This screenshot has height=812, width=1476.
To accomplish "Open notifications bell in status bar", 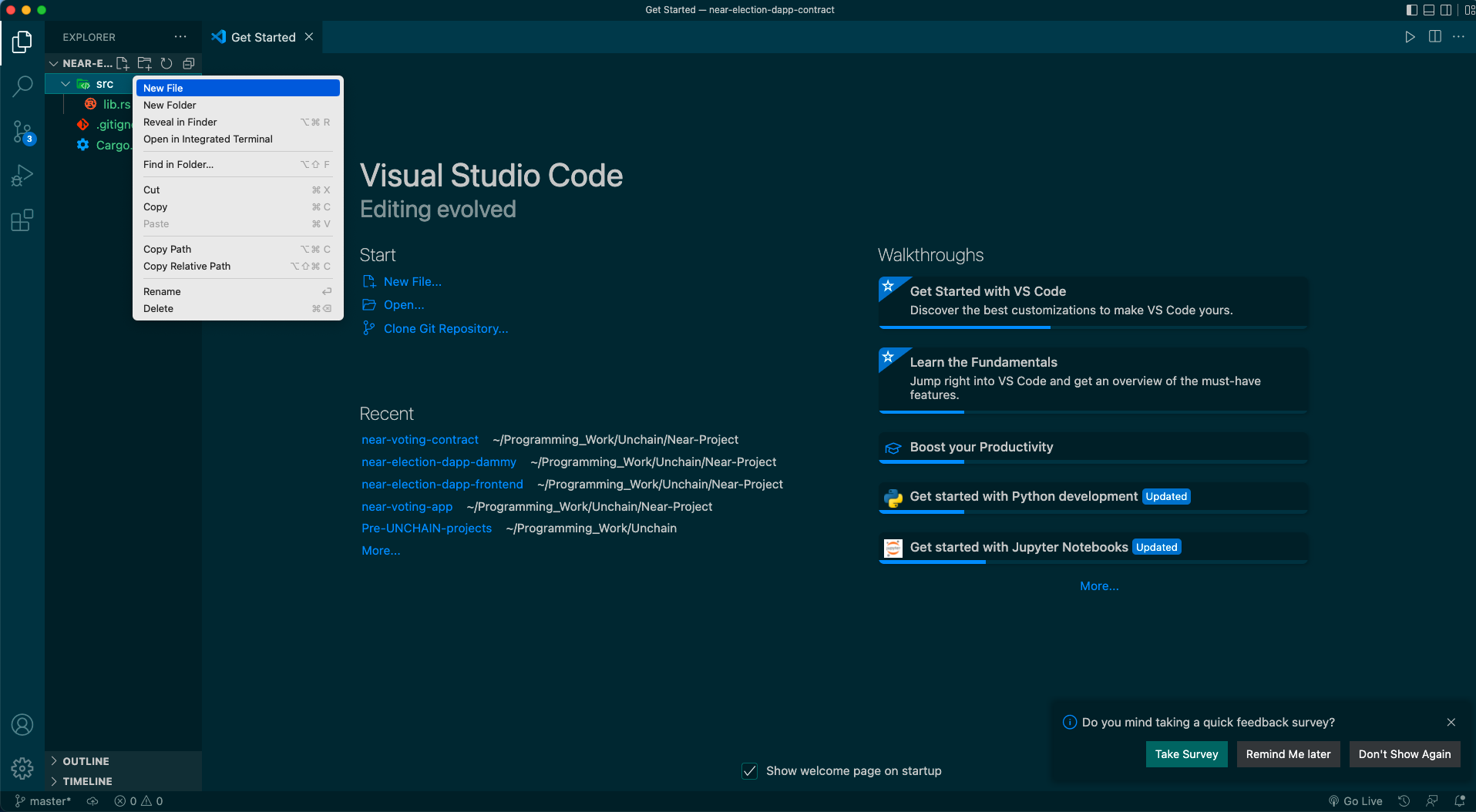I will tap(1460, 801).
